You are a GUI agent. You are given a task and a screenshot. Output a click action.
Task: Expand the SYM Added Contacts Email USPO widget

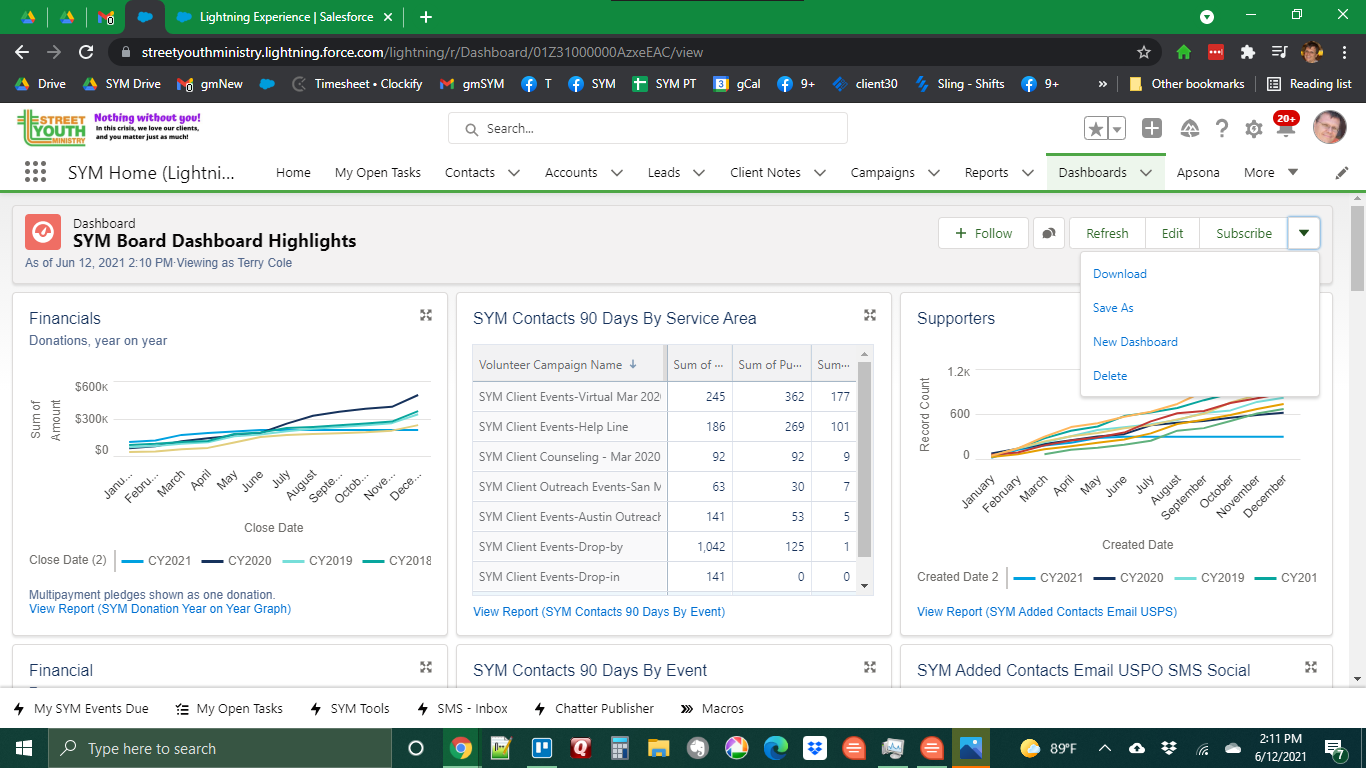(1311, 667)
